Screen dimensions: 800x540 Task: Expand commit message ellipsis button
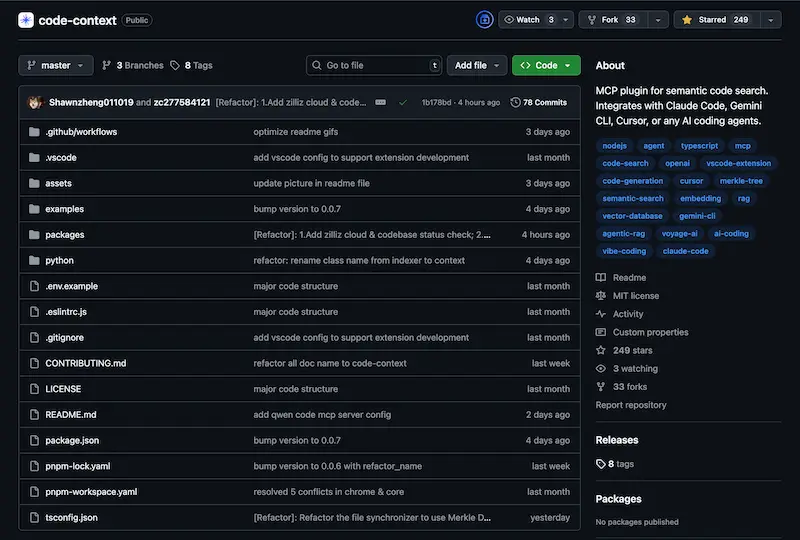(x=381, y=102)
